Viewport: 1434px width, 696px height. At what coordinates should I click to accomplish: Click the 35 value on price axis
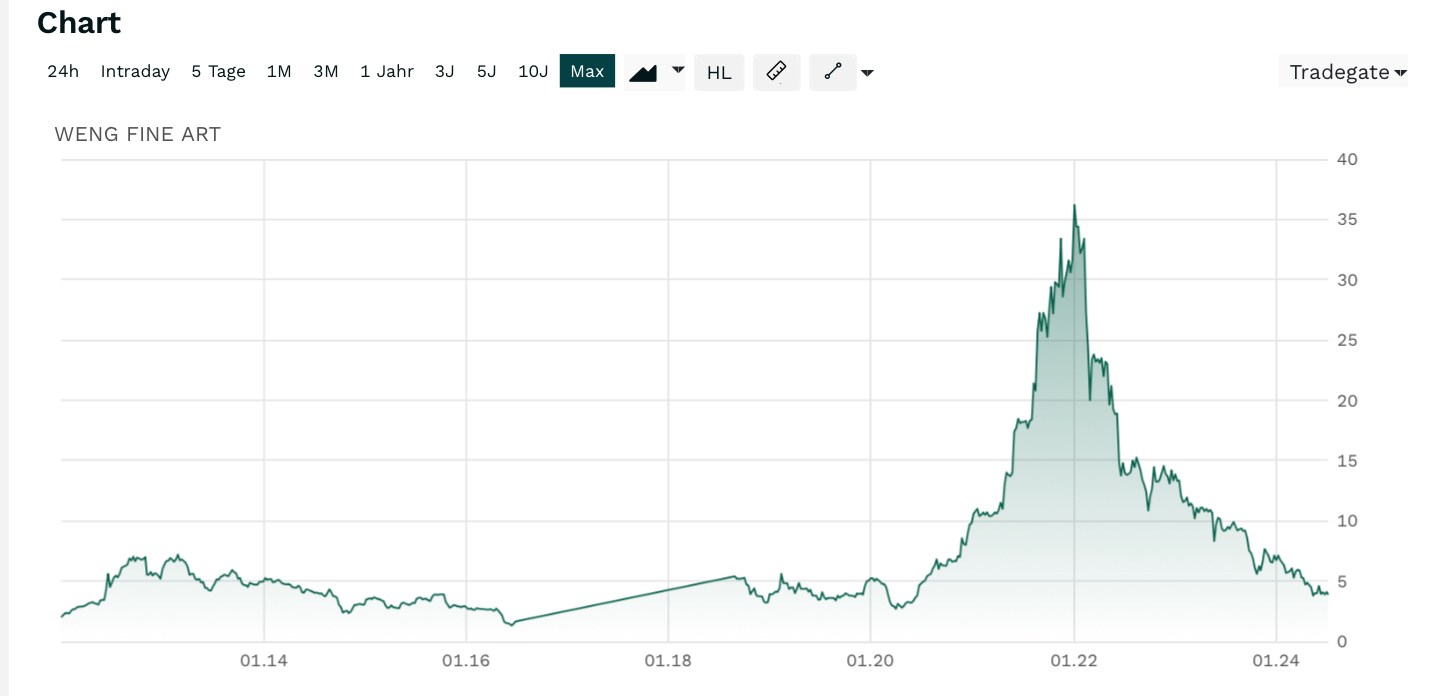(1347, 219)
